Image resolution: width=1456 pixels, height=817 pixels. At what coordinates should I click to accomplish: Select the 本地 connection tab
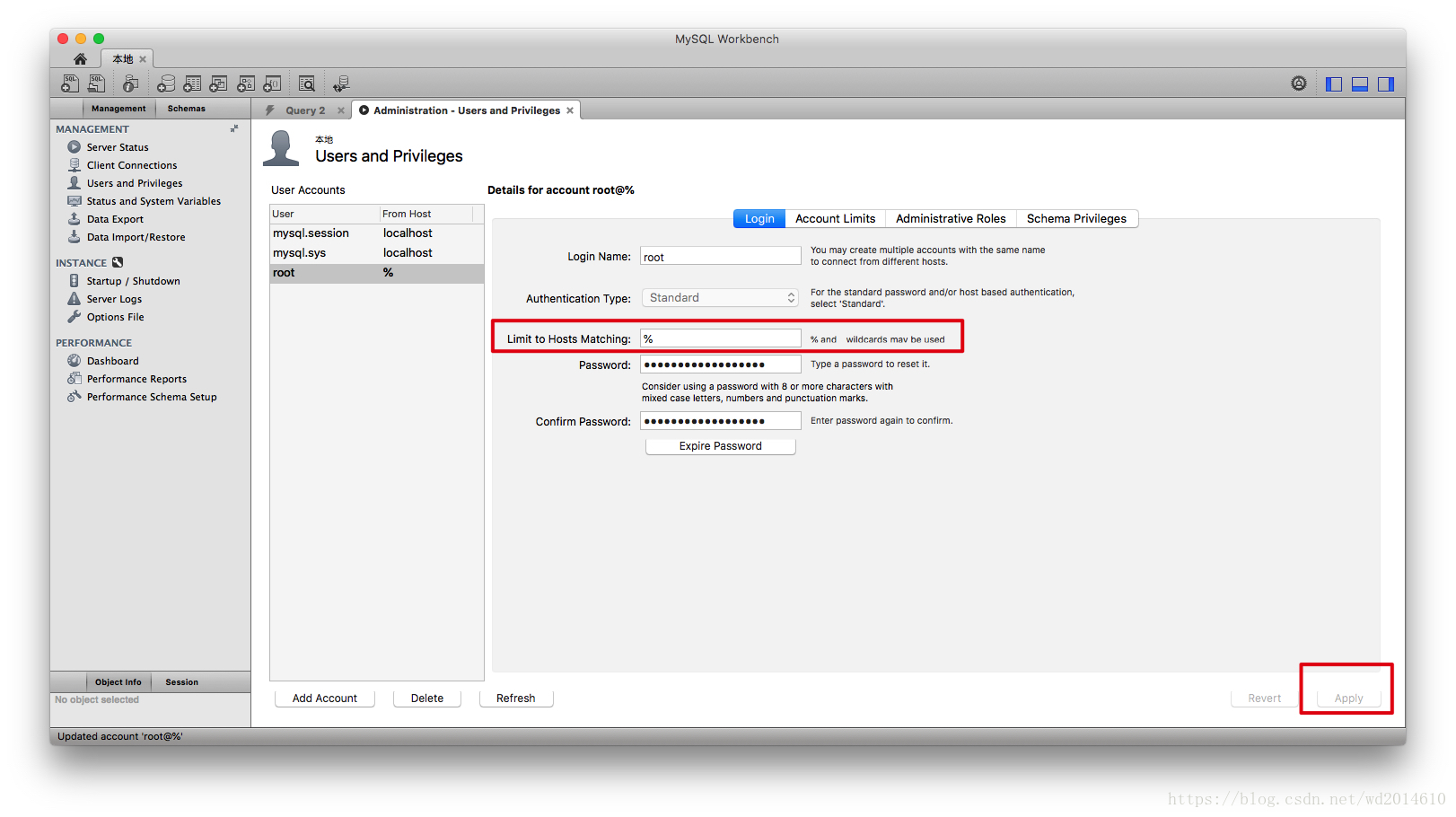123,59
